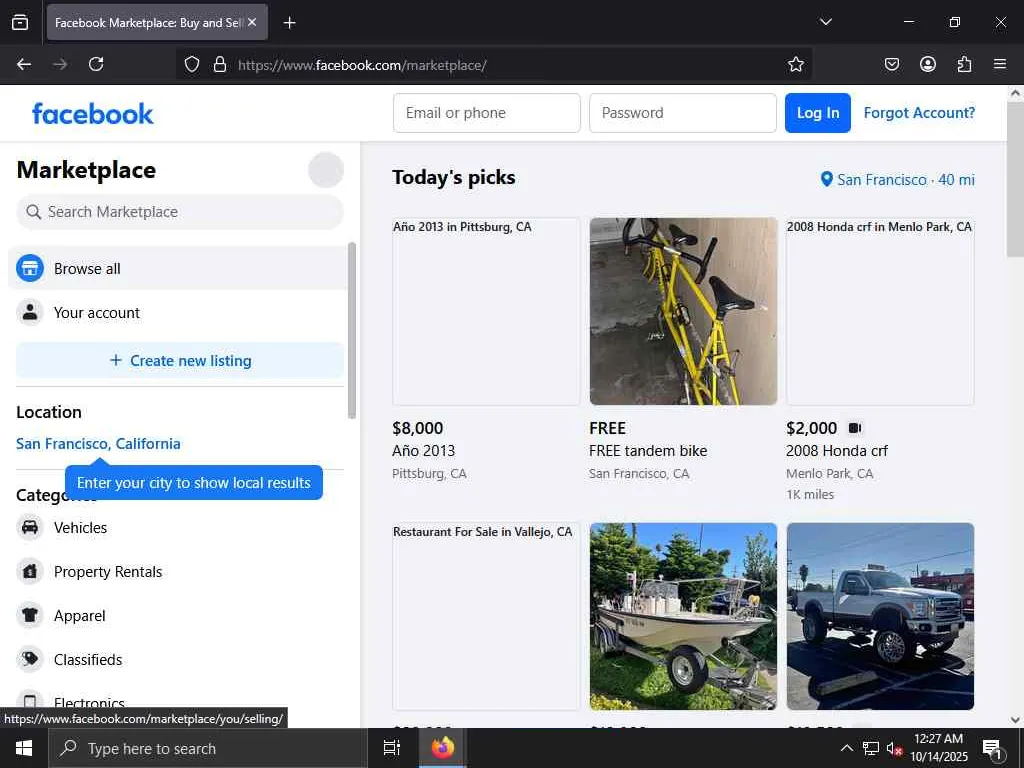
Task: Click scroll-down arrow on page scrollbar
Action: (x=1015, y=720)
